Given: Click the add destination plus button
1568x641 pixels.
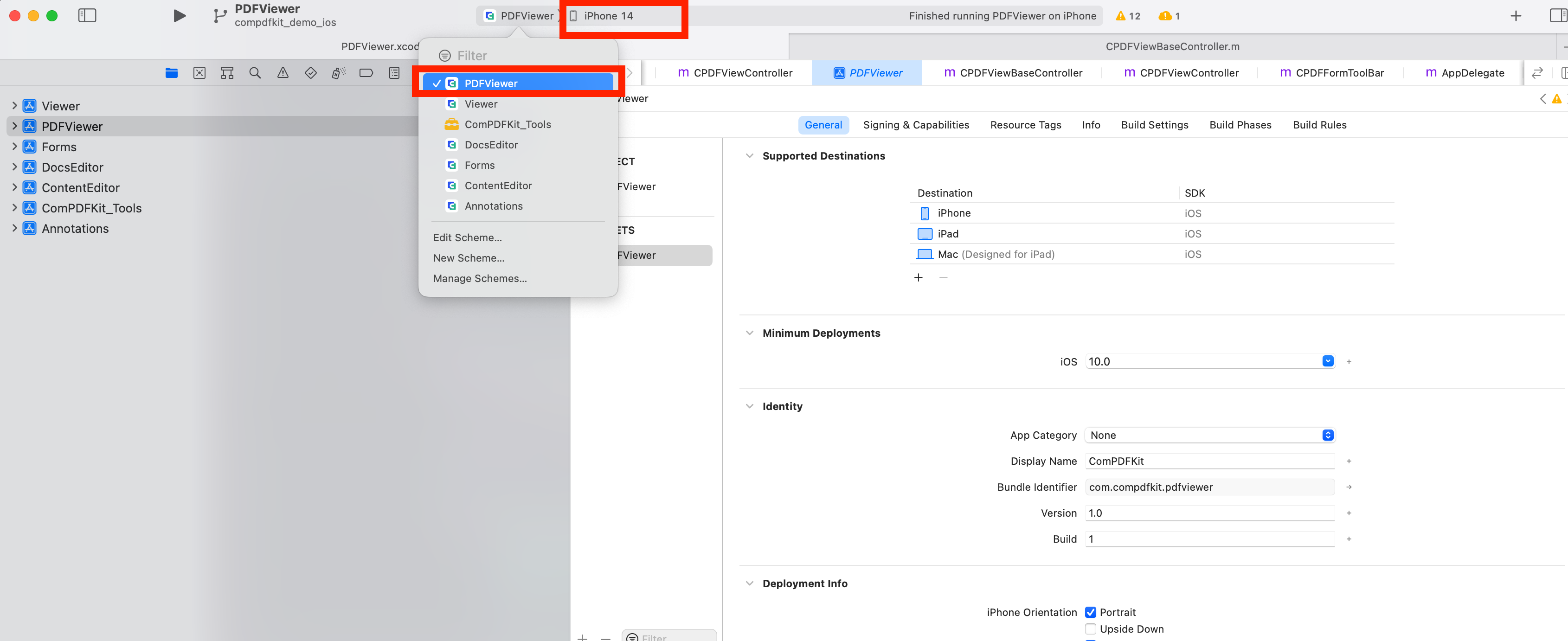Looking at the screenshot, I should (x=919, y=277).
